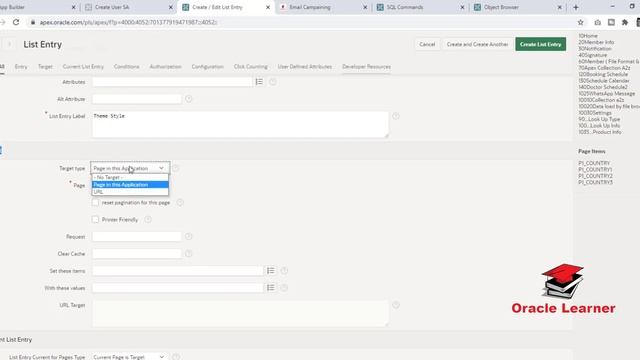The height and width of the screenshot is (360, 640).
Task: Show help for Clear Cache field
Action: tap(189, 253)
